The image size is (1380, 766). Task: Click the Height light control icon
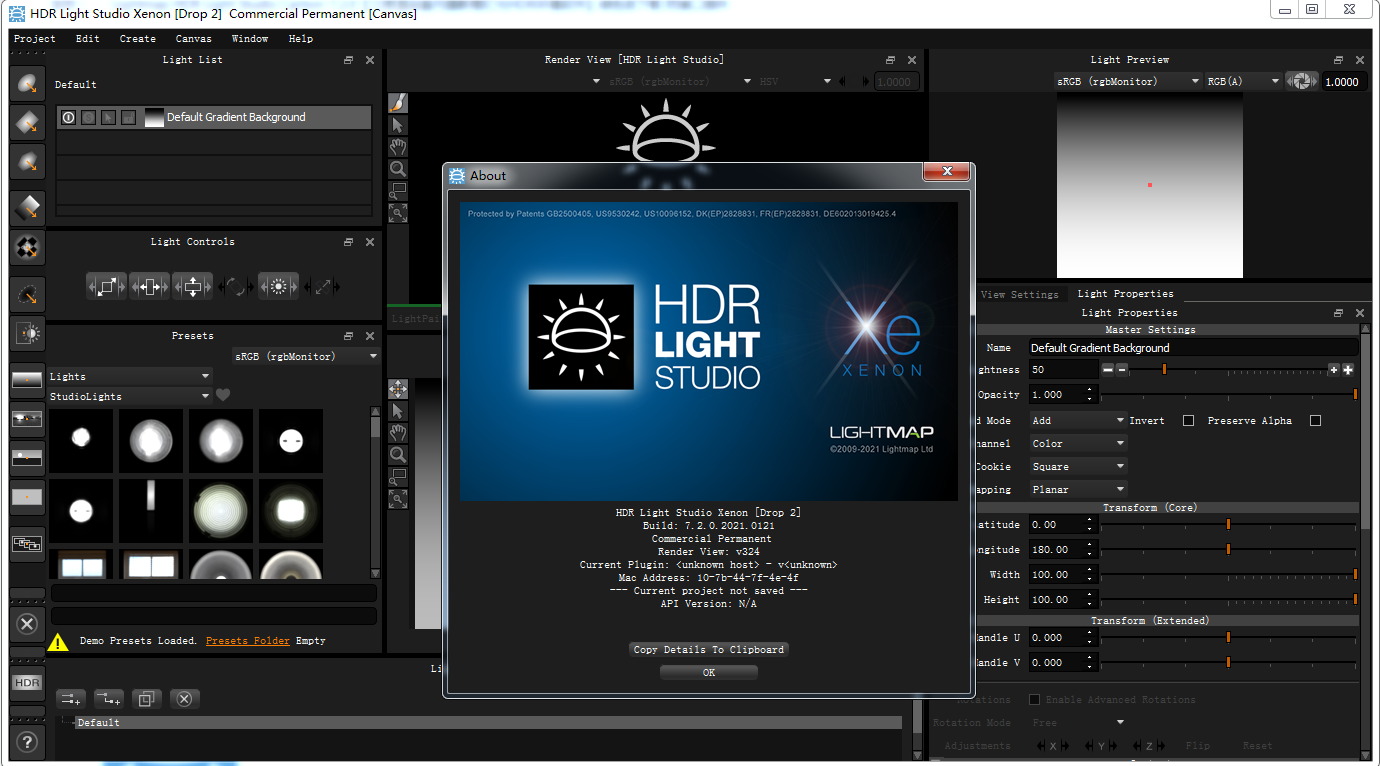point(192,286)
